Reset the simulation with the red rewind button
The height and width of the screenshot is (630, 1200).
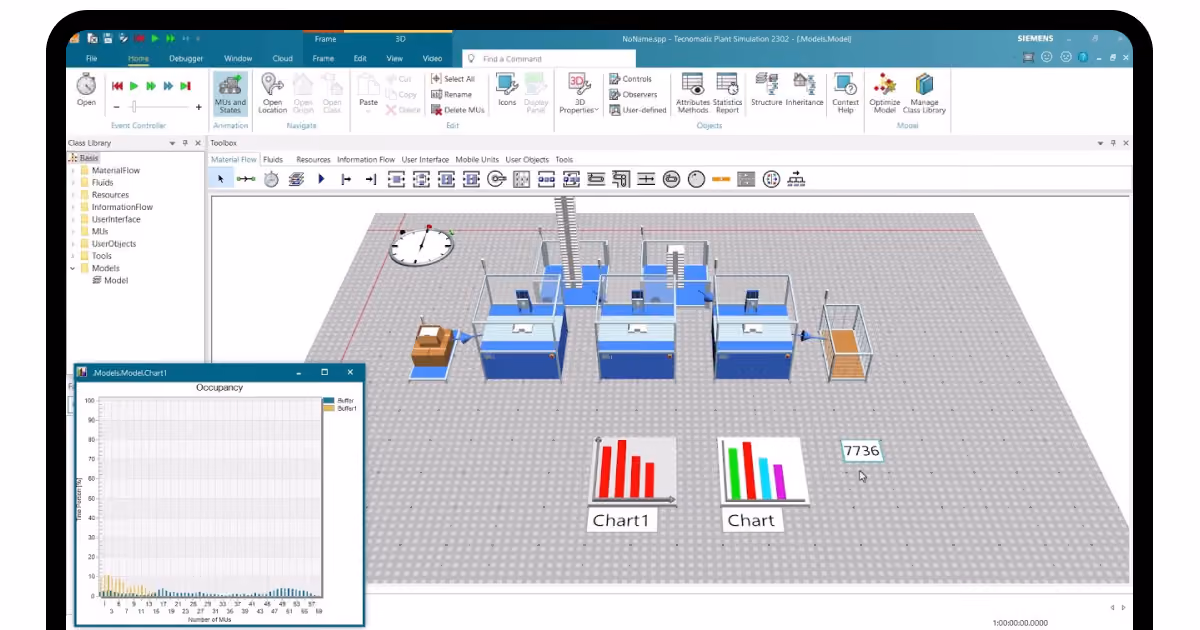[117, 86]
